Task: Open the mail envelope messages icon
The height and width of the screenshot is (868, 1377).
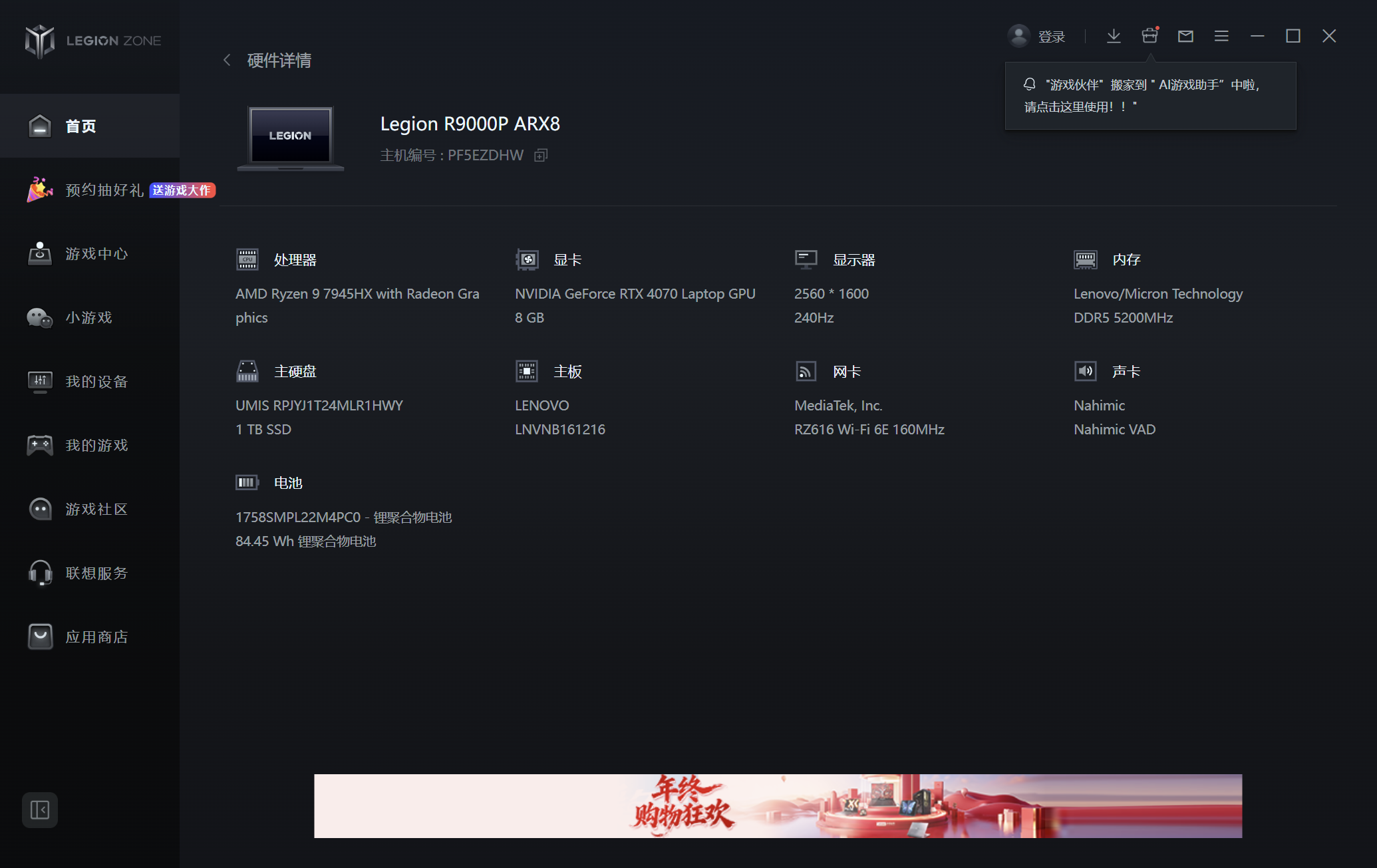Action: click(1185, 36)
